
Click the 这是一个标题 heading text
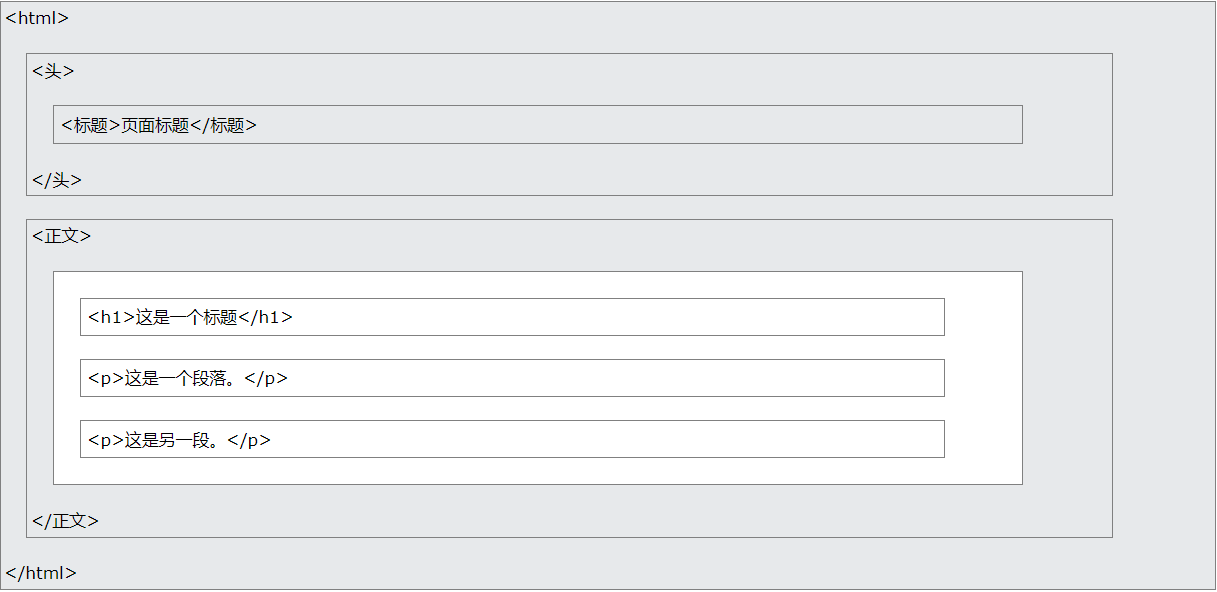coord(186,317)
